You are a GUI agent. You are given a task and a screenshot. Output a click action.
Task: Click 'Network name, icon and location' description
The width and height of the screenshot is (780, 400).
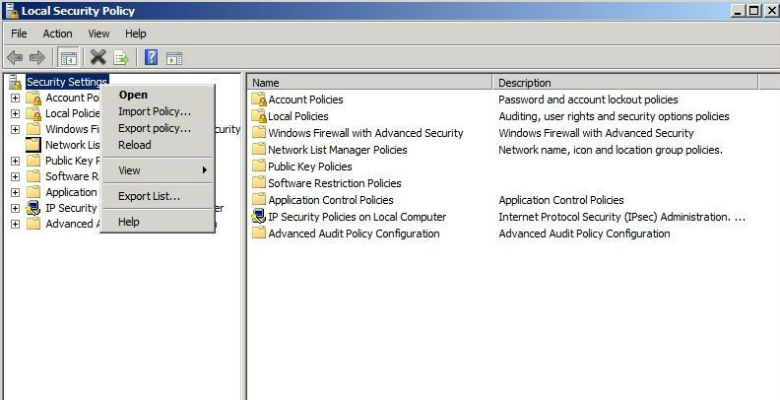610,150
